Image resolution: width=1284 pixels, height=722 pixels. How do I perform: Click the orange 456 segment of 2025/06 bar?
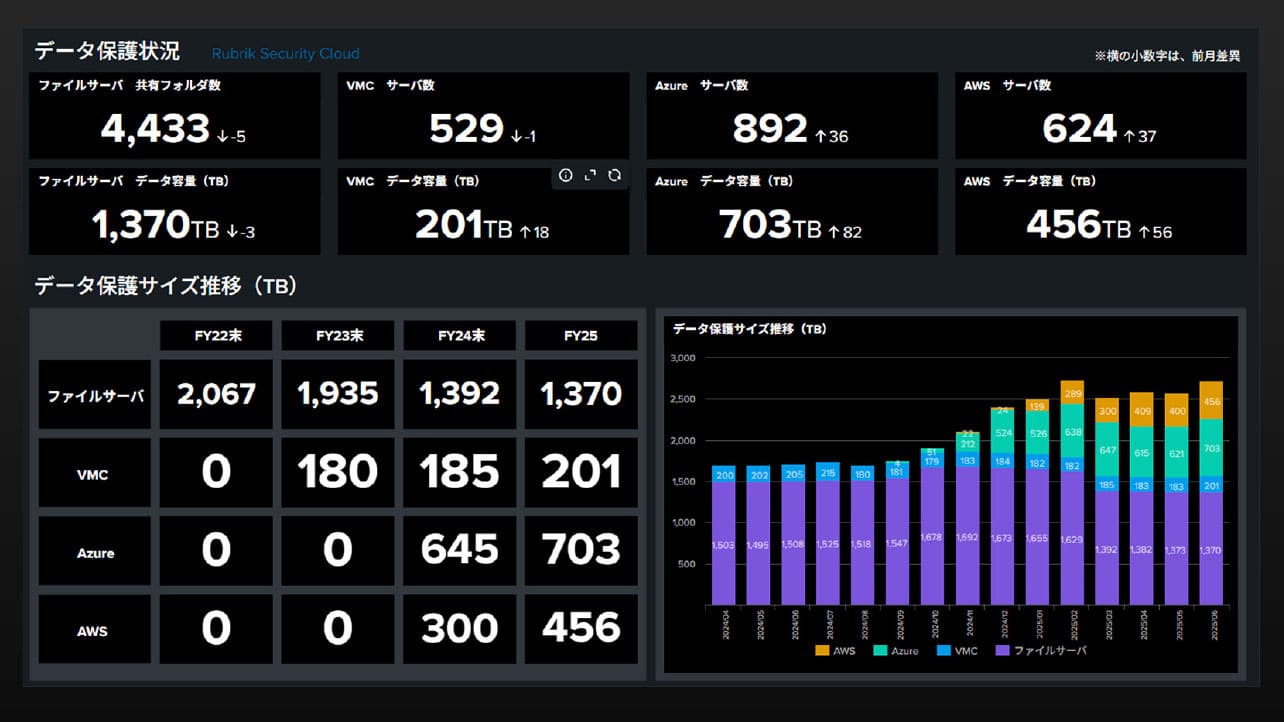[1211, 400]
